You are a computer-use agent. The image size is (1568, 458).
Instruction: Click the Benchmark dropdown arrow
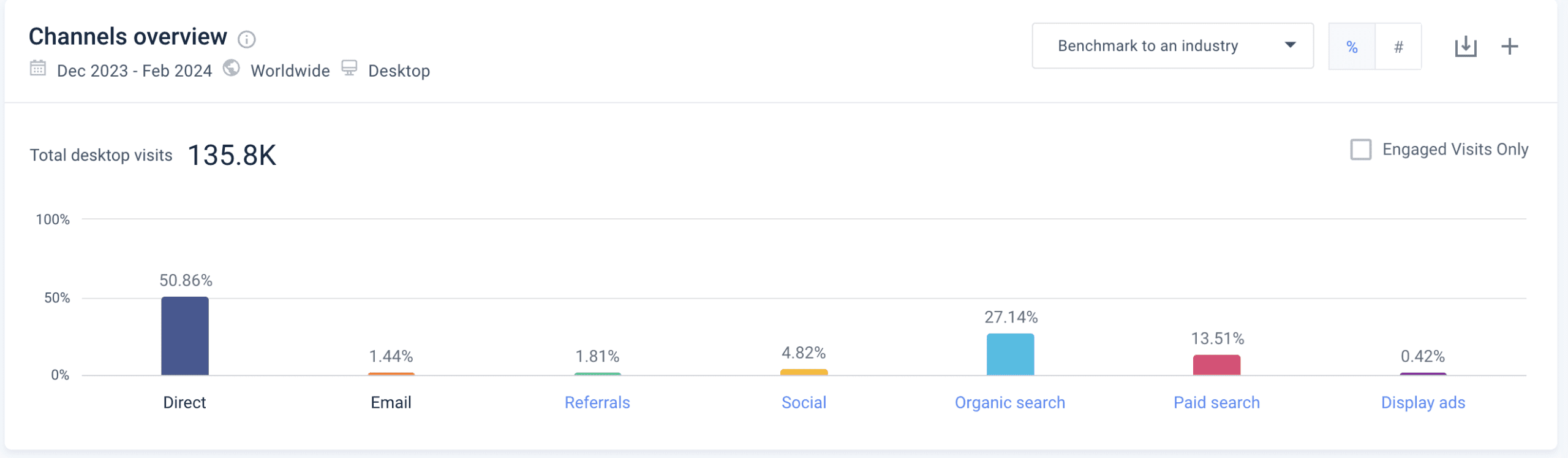click(1290, 45)
